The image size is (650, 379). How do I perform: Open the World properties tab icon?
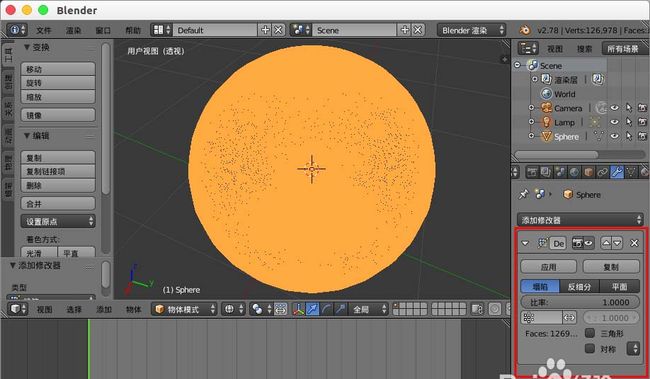click(x=574, y=172)
